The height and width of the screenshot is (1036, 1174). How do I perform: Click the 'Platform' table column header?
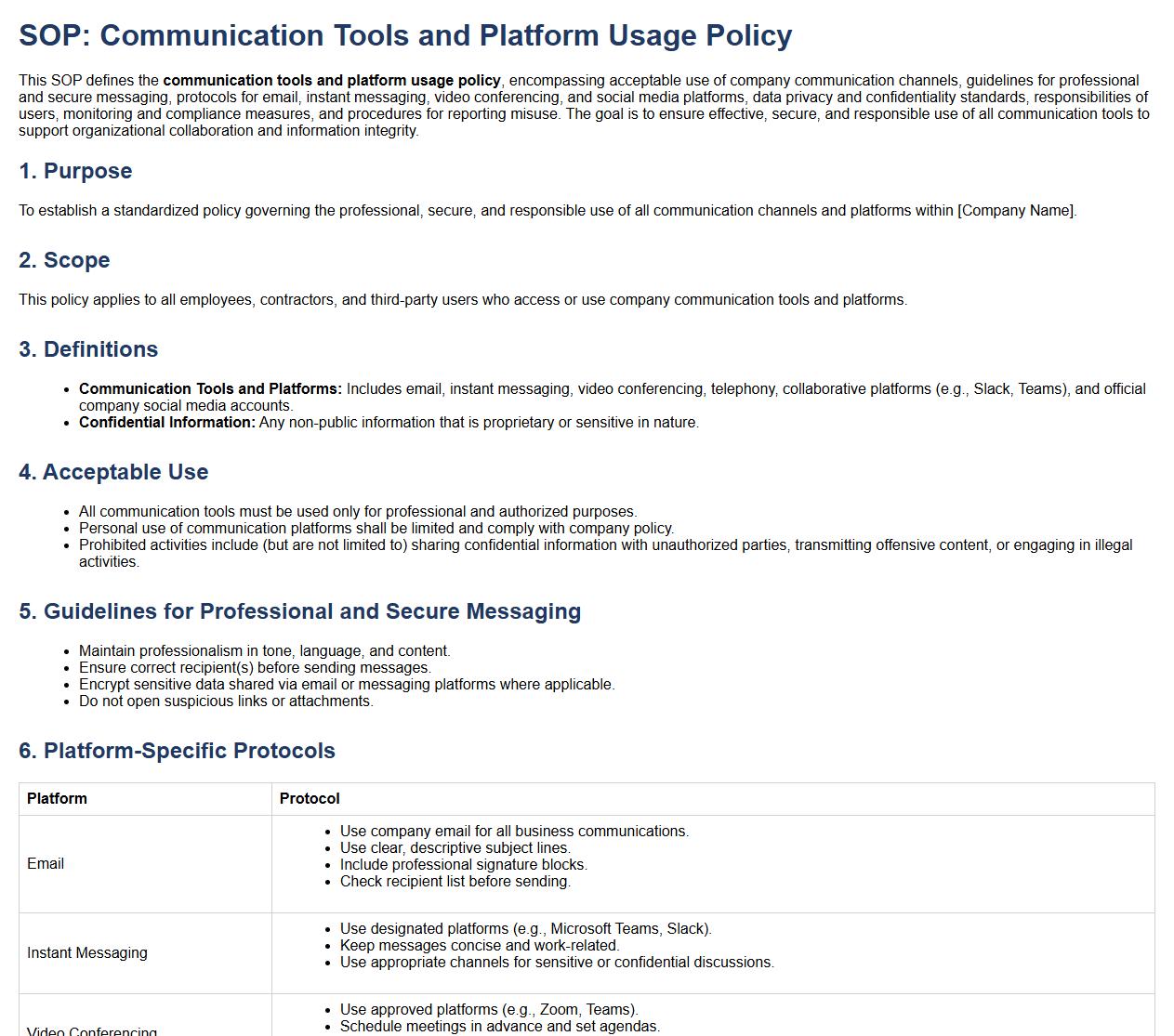point(57,799)
